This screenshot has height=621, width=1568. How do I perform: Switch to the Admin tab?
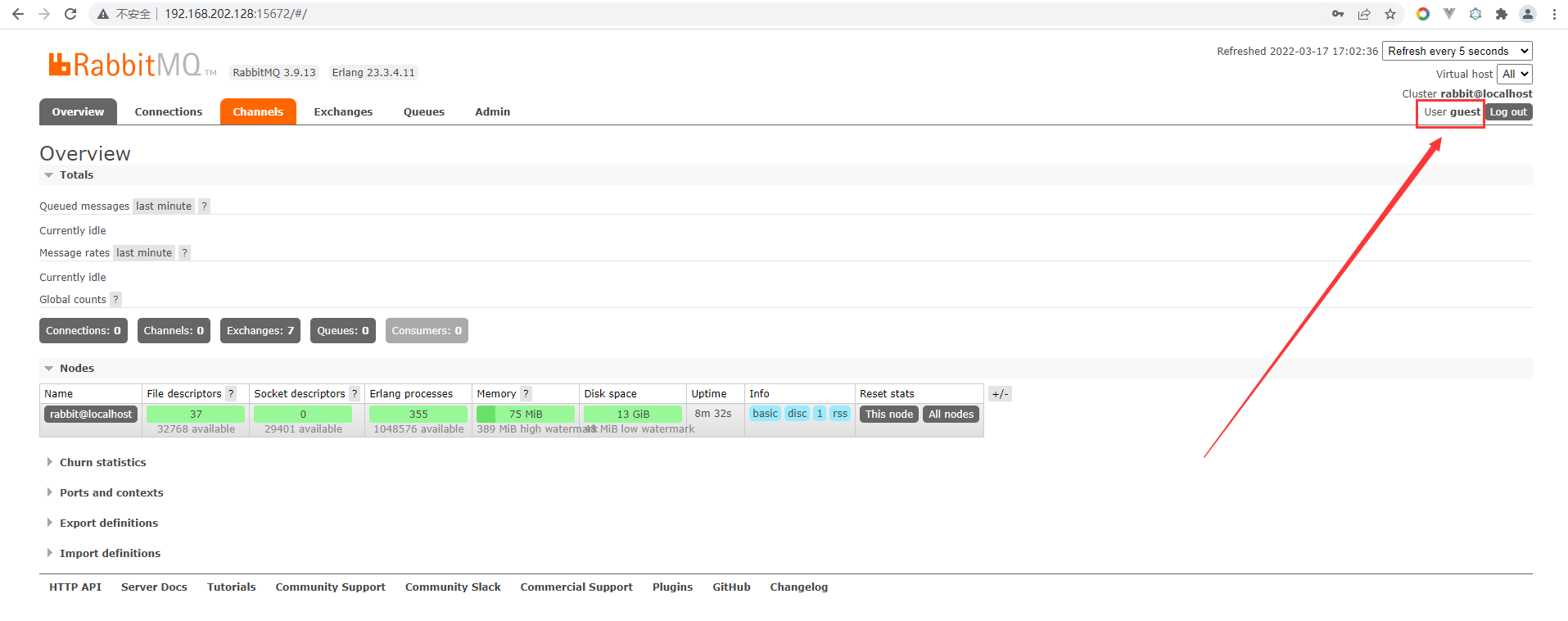493,112
